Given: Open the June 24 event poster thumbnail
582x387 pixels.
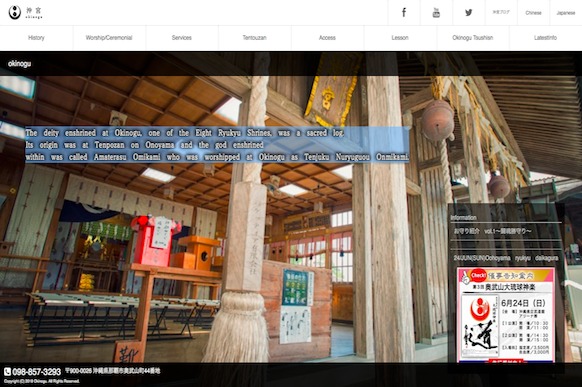Looking at the screenshot, I should [x=506, y=315].
